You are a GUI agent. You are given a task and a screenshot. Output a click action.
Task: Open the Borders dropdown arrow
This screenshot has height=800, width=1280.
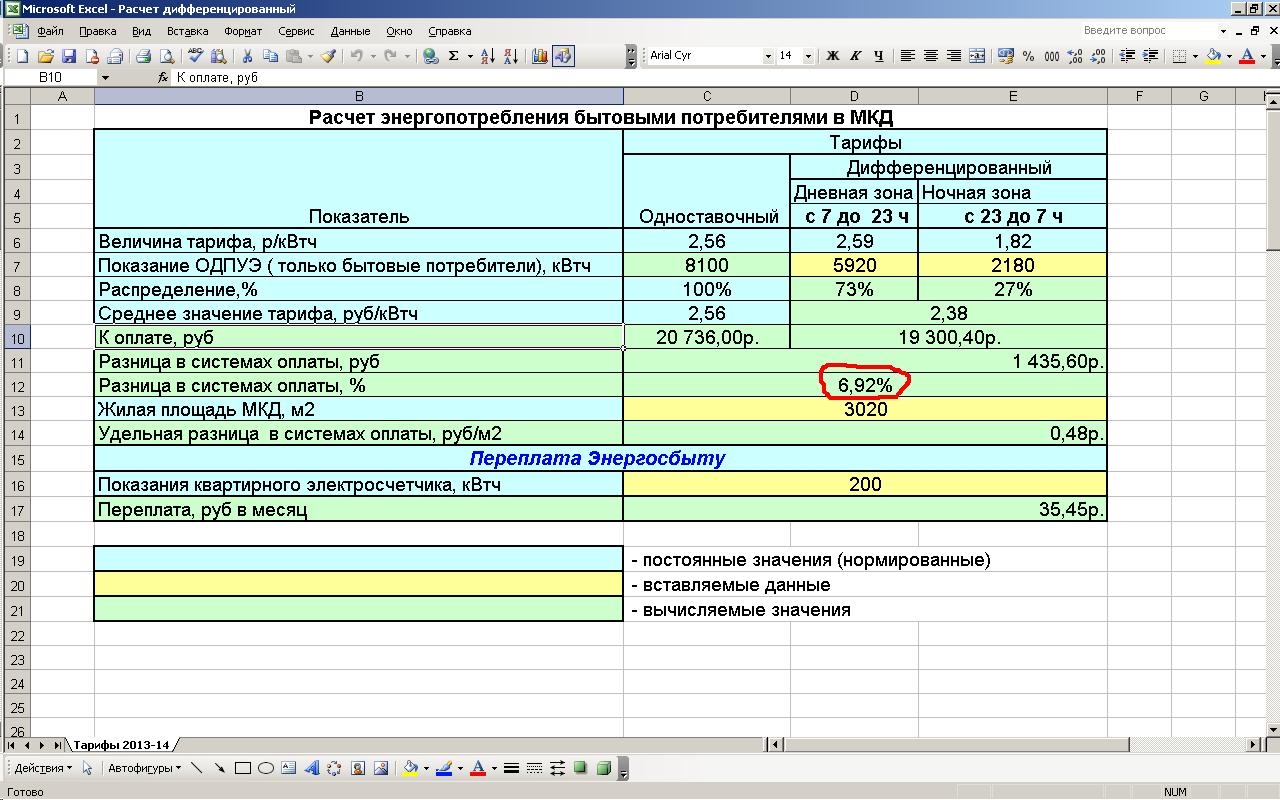click(1196, 56)
